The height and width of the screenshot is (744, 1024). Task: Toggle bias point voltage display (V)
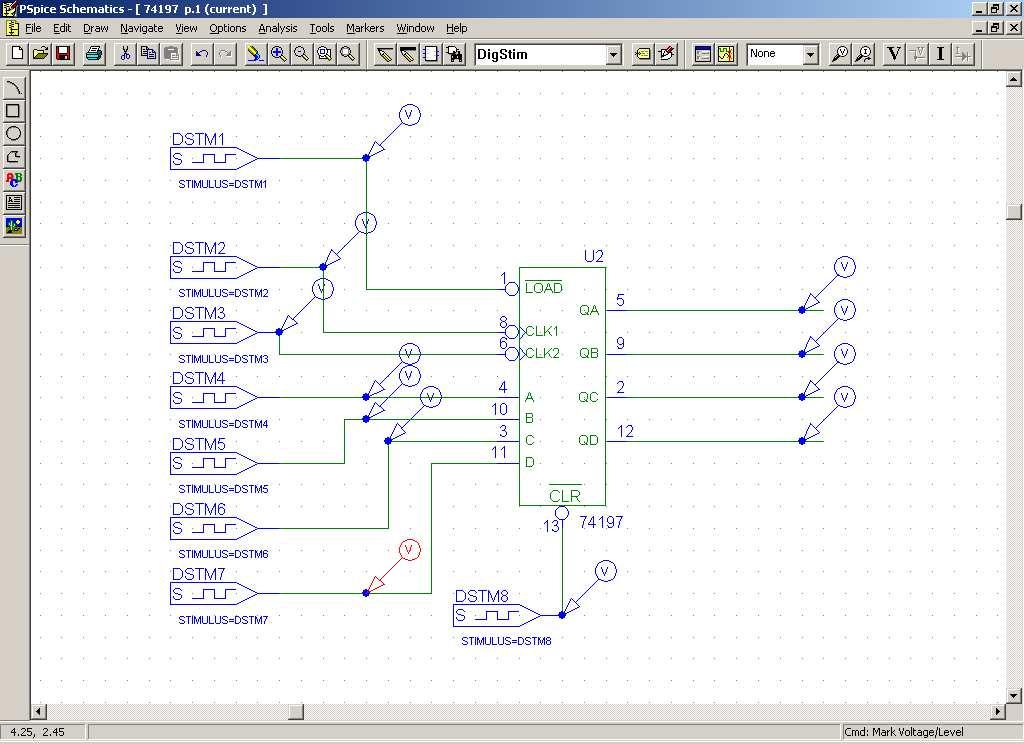click(x=894, y=54)
